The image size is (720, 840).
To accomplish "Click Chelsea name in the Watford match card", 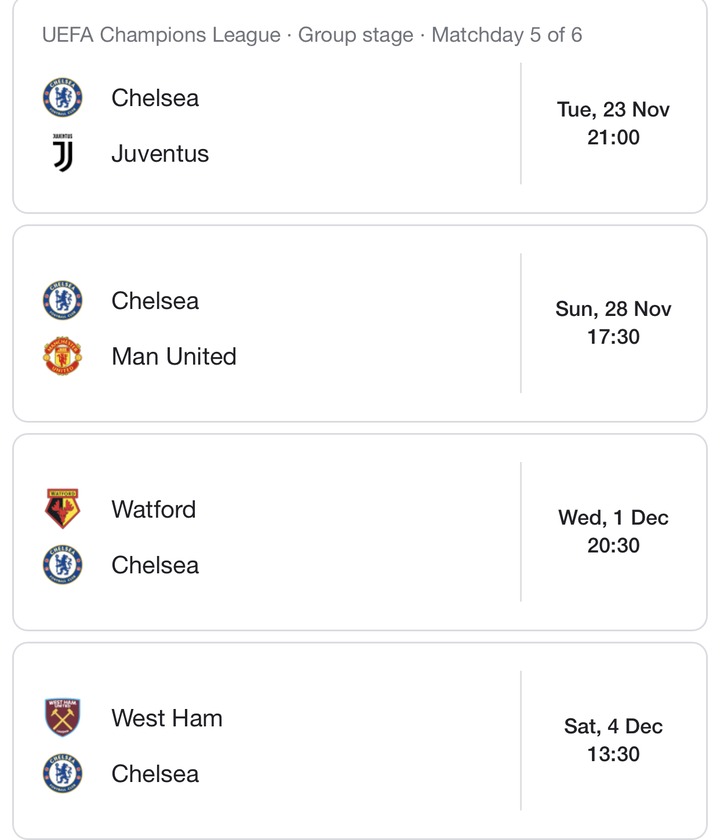I will [155, 565].
